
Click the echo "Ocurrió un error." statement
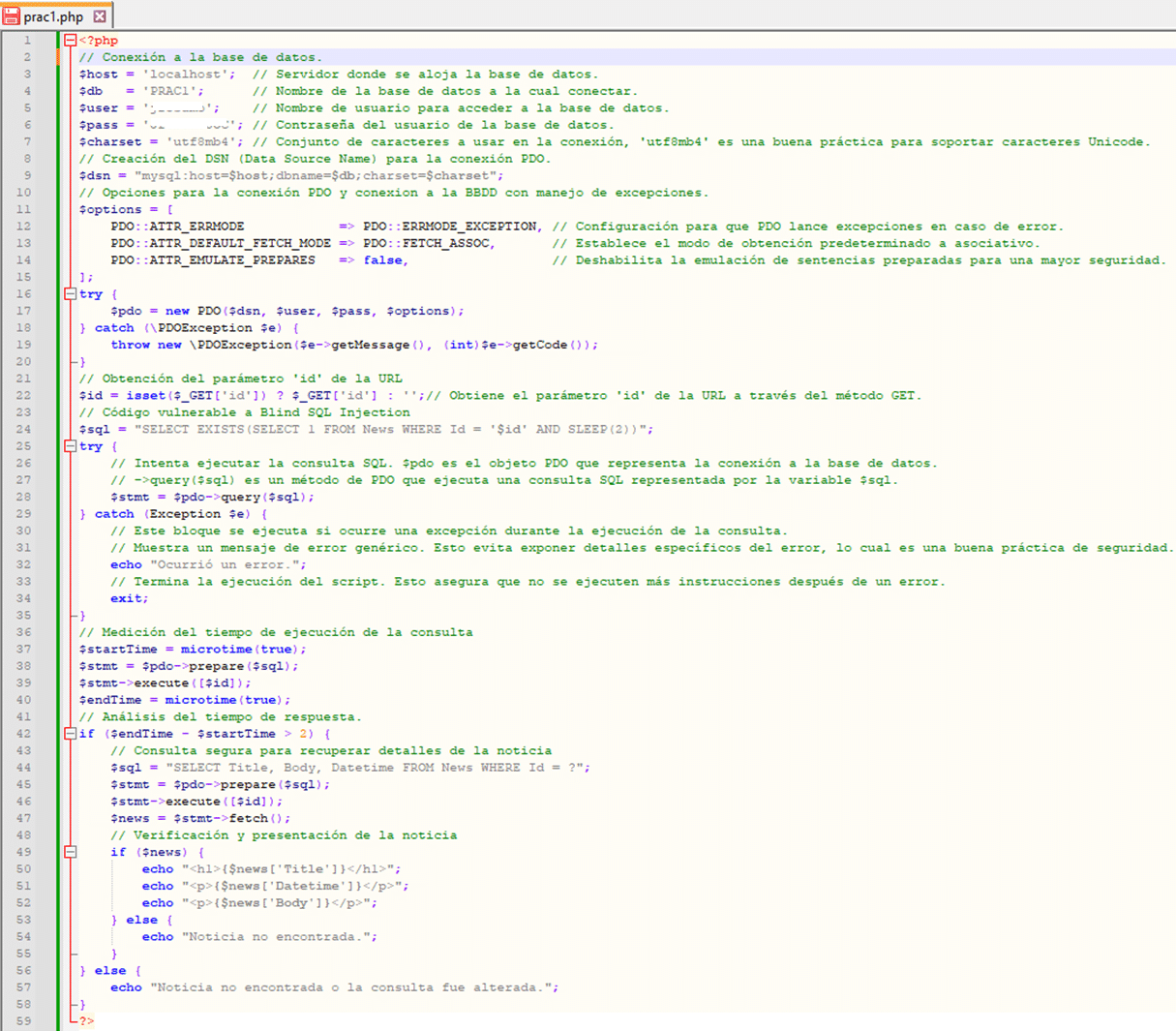coord(208,565)
